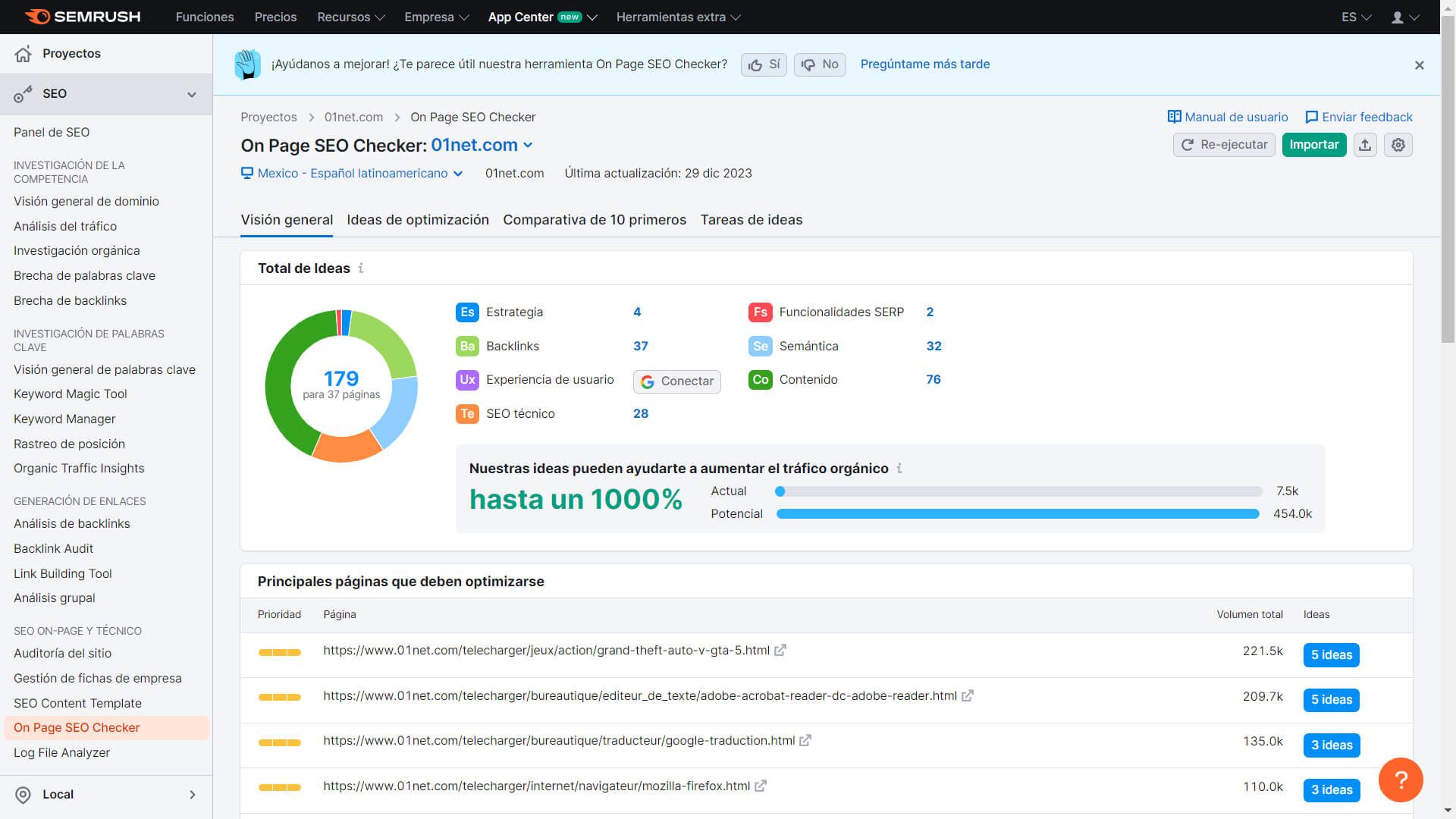This screenshot has width=1456, height=819.
Task: Click the Total de Ideas info icon
Action: point(361,268)
